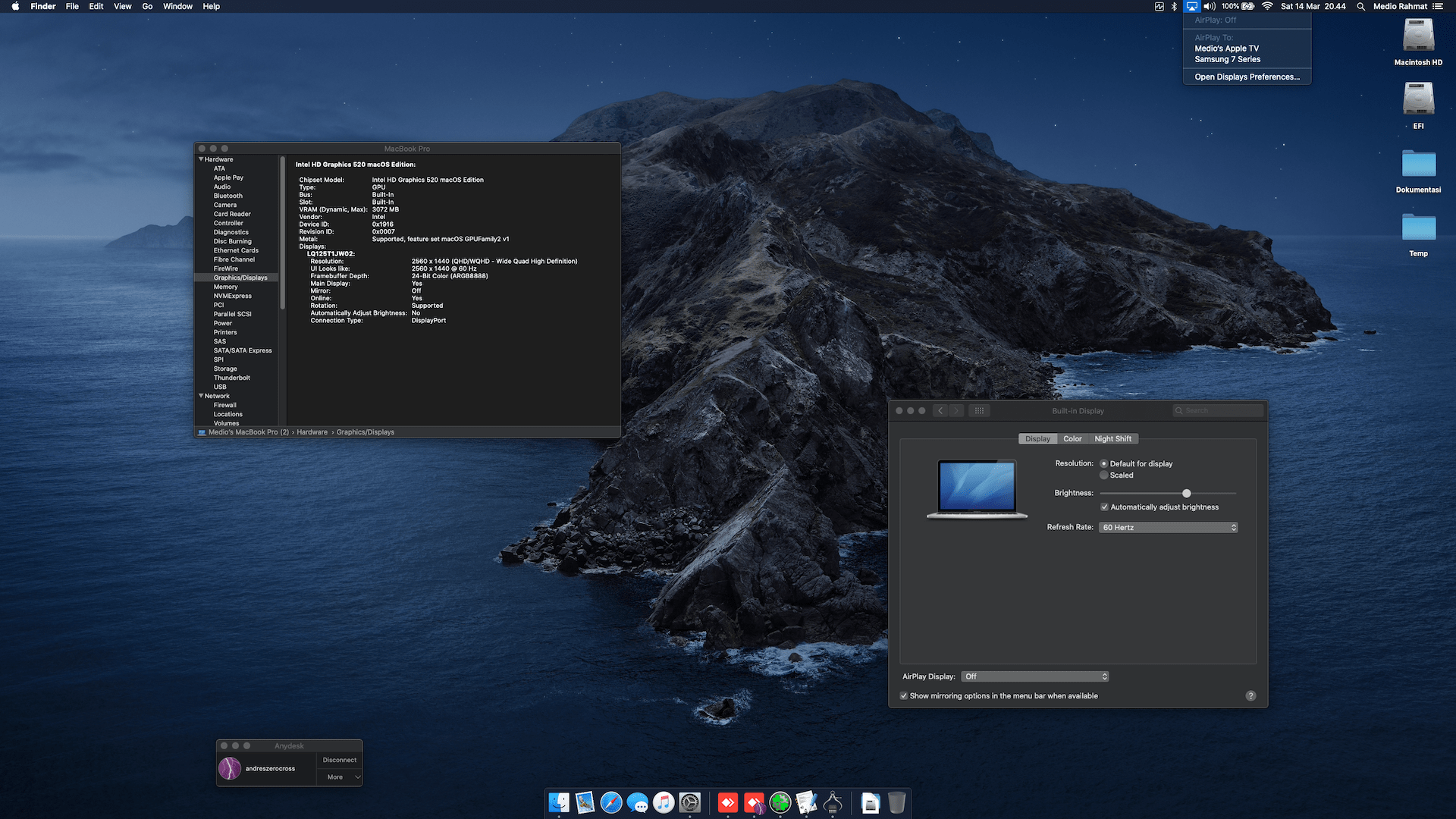Image resolution: width=1456 pixels, height=819 pixels.
Task: Open the document stack in the Dock
Action: coord(871,802)
